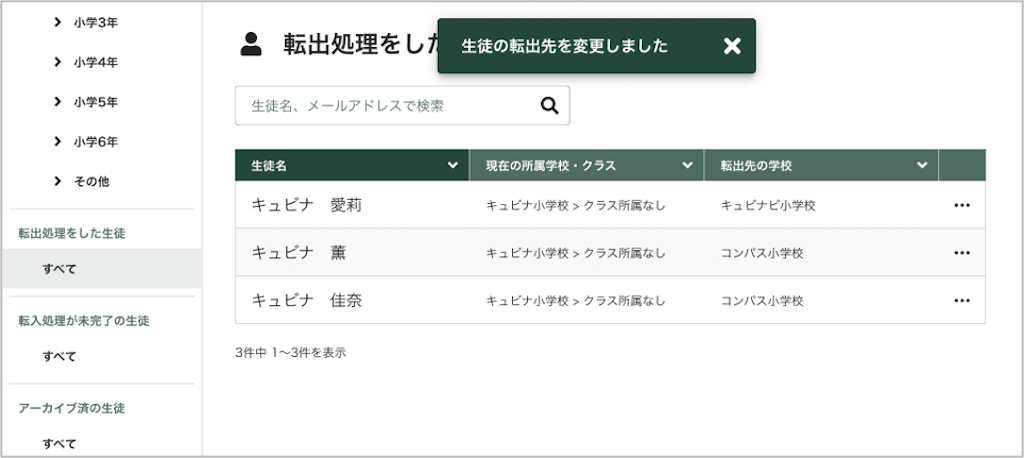Image resolution: width=1024 pixels, height=458 pixels.
Task: Close the 生徒の転出先を変更しました notification
Action: (732, 46)
